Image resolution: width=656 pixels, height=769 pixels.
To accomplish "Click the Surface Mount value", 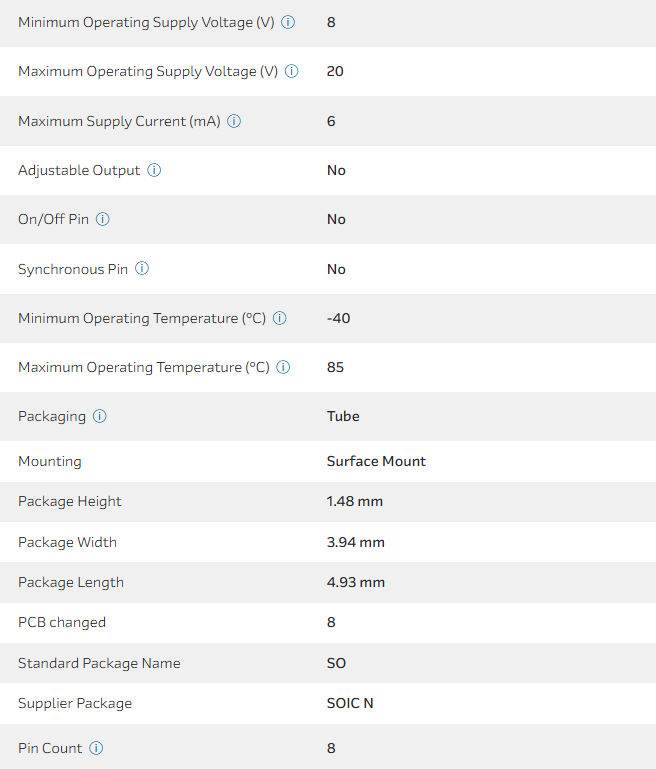I will click(x=376, y=461).
